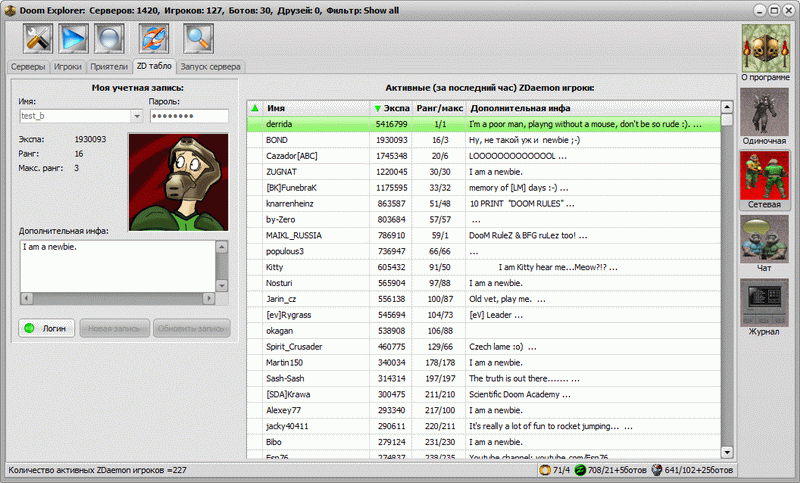Switch to the Запуск сервера tab

click(211, 67)
